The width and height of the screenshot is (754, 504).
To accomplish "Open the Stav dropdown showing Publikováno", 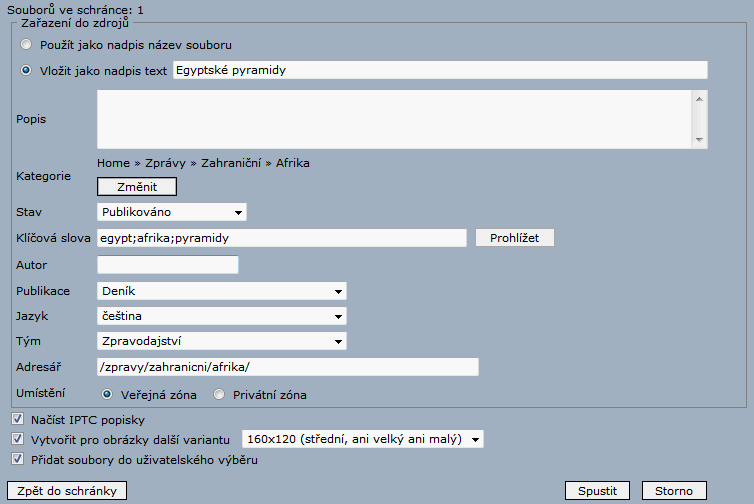I will coord(172,212).
